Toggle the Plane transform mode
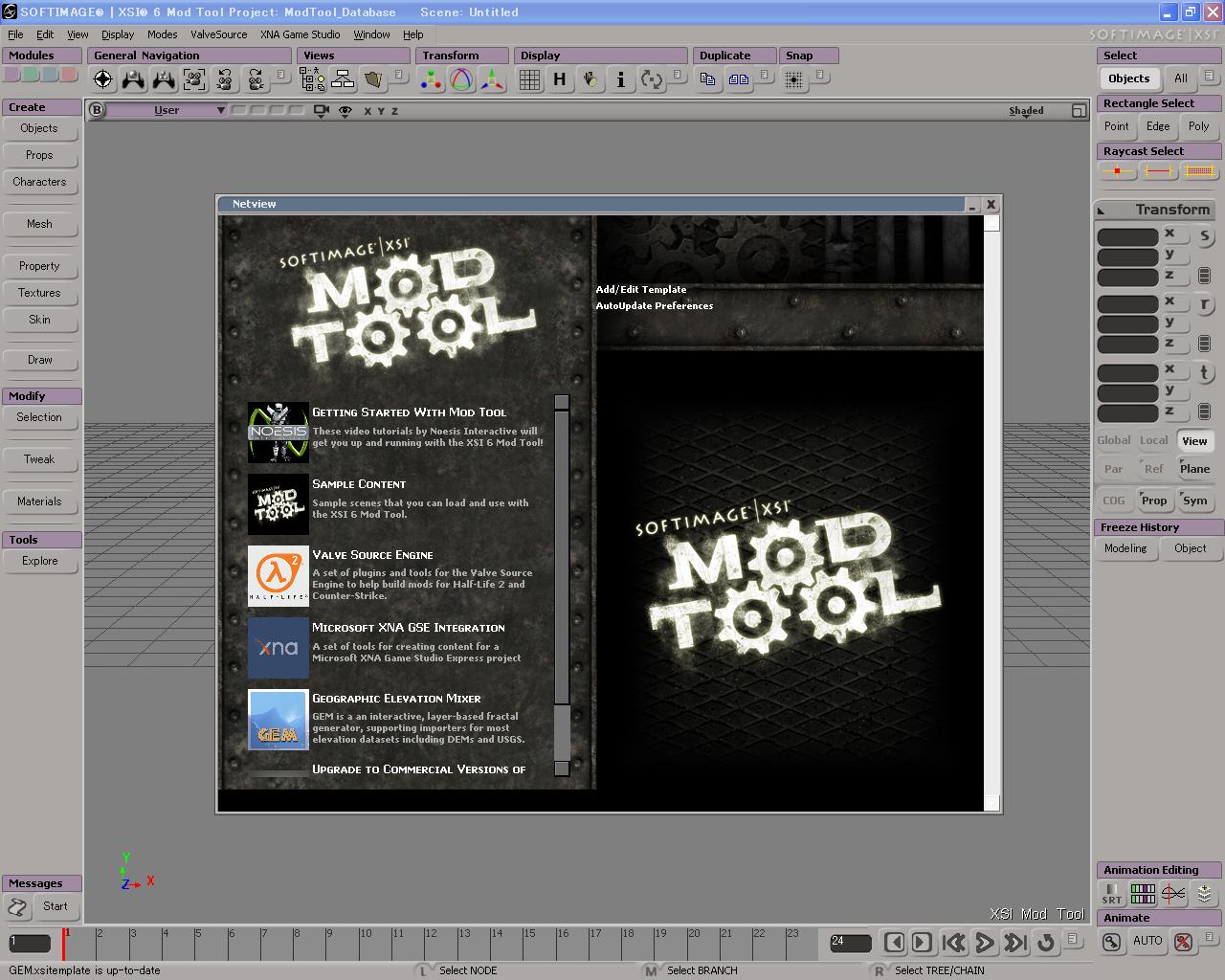1225x980 pixels. 1194,469
